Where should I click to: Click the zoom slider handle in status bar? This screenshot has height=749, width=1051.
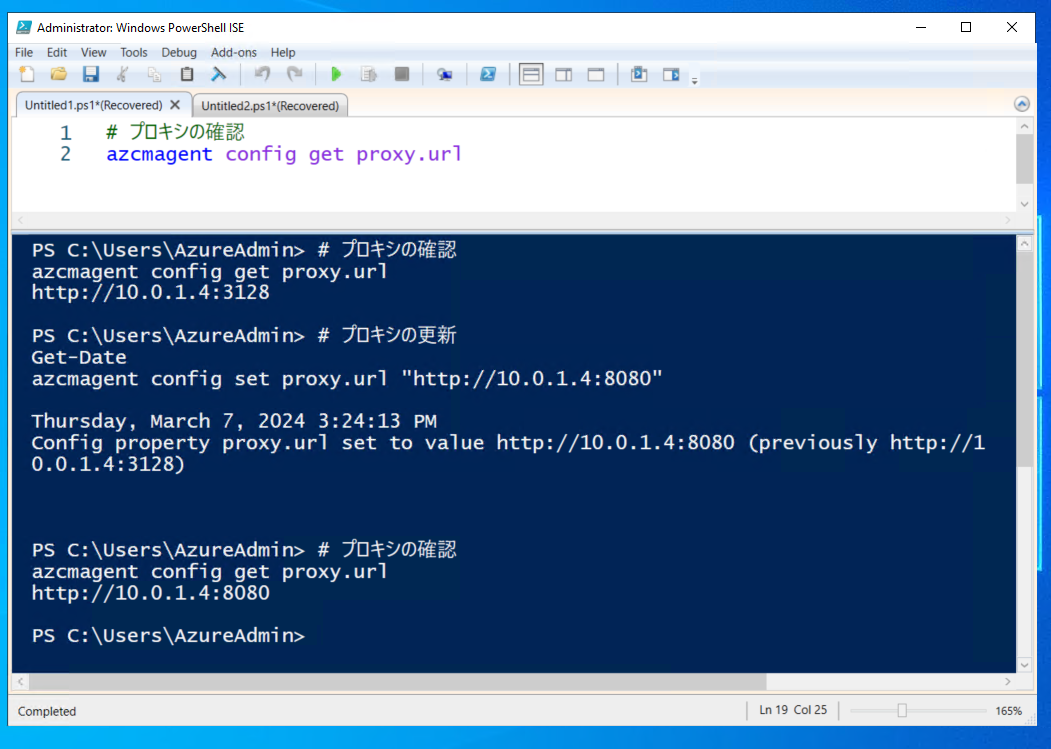click(902, 710)
